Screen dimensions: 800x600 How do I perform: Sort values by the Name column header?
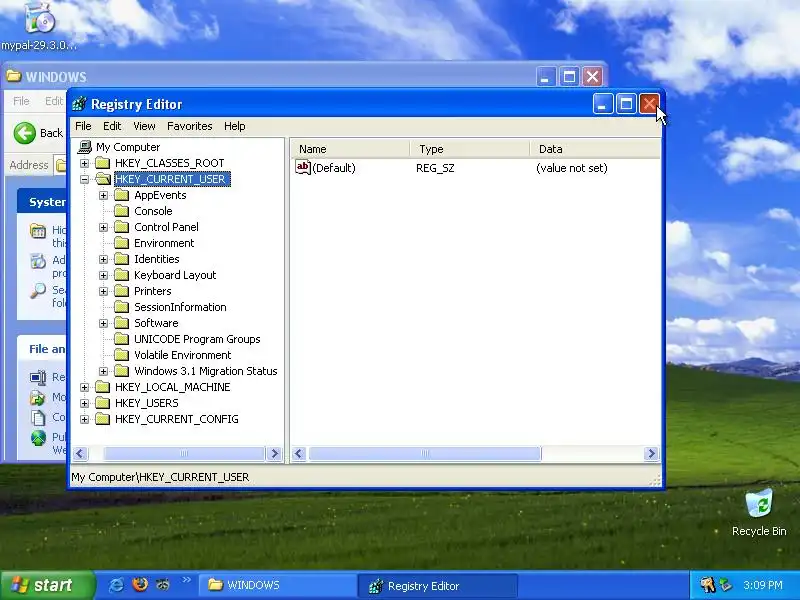(350, 149)
